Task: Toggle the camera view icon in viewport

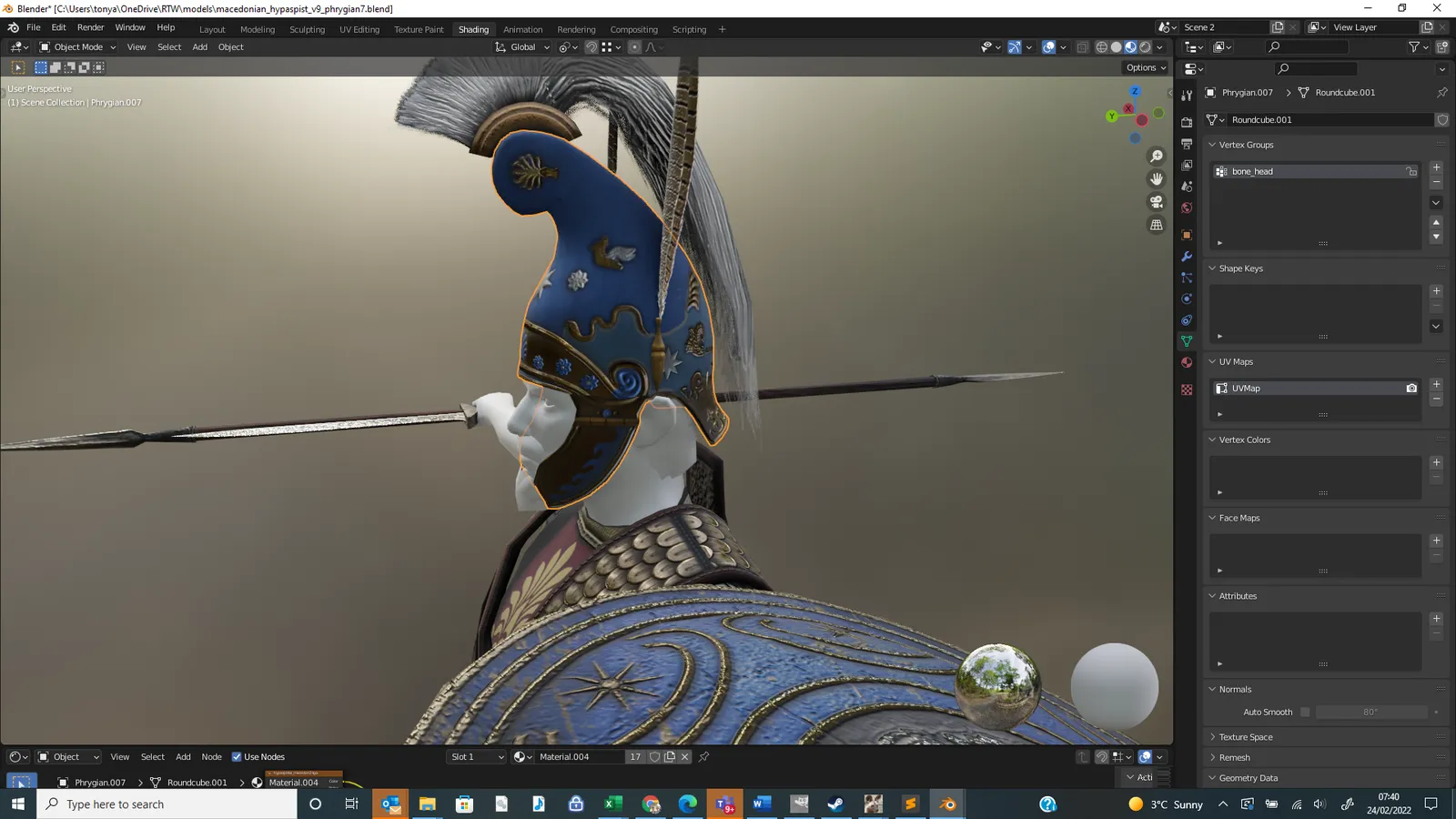Action: coord(1157,202)
